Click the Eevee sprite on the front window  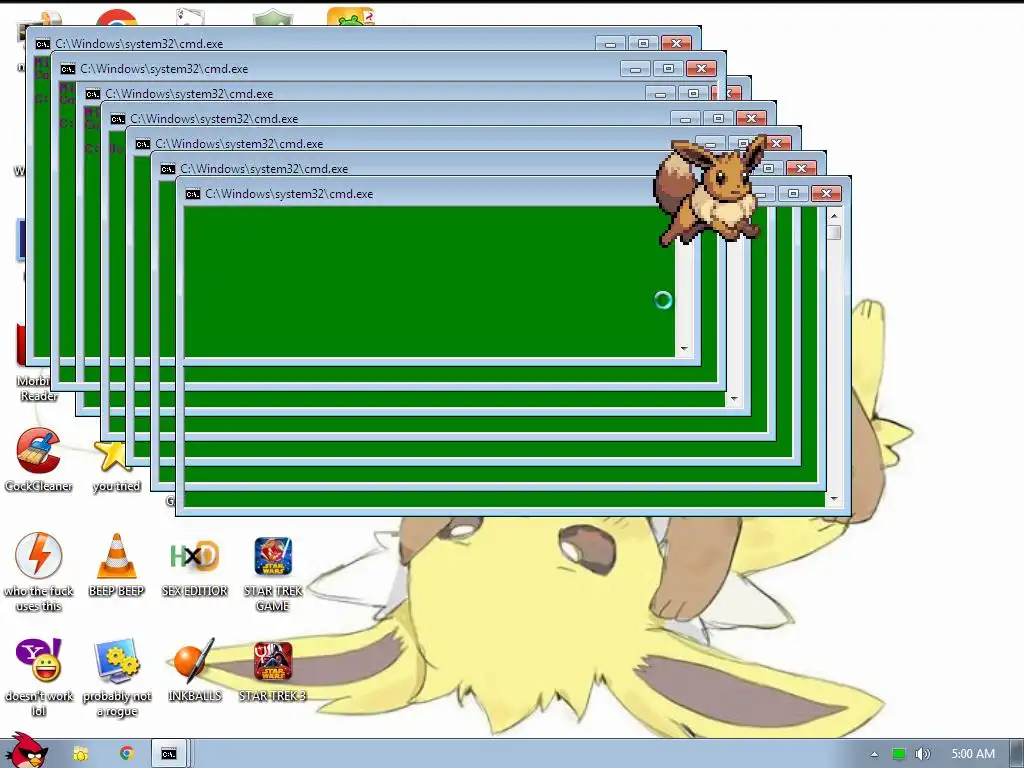click(710, 189)
